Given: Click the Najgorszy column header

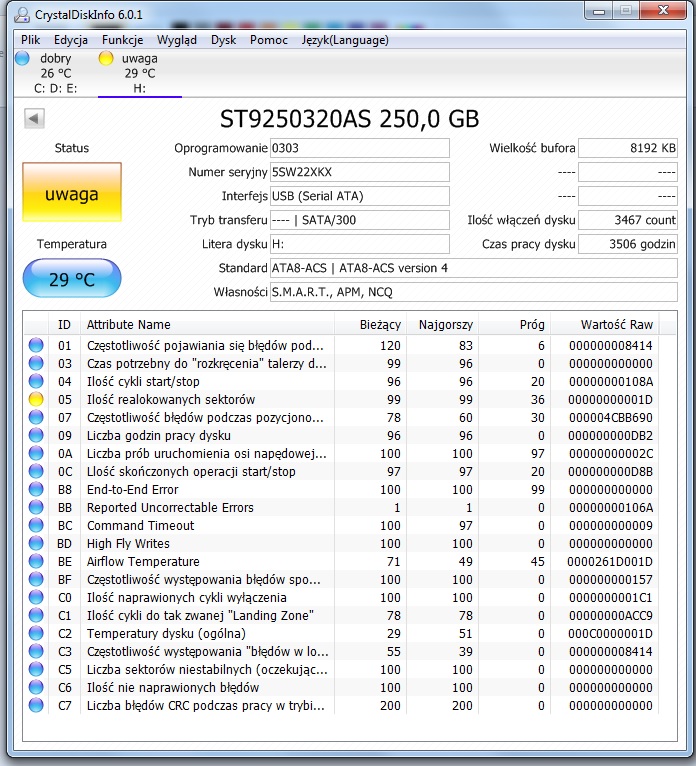Looking at the screenshot, I should click(x=443, y=324).
